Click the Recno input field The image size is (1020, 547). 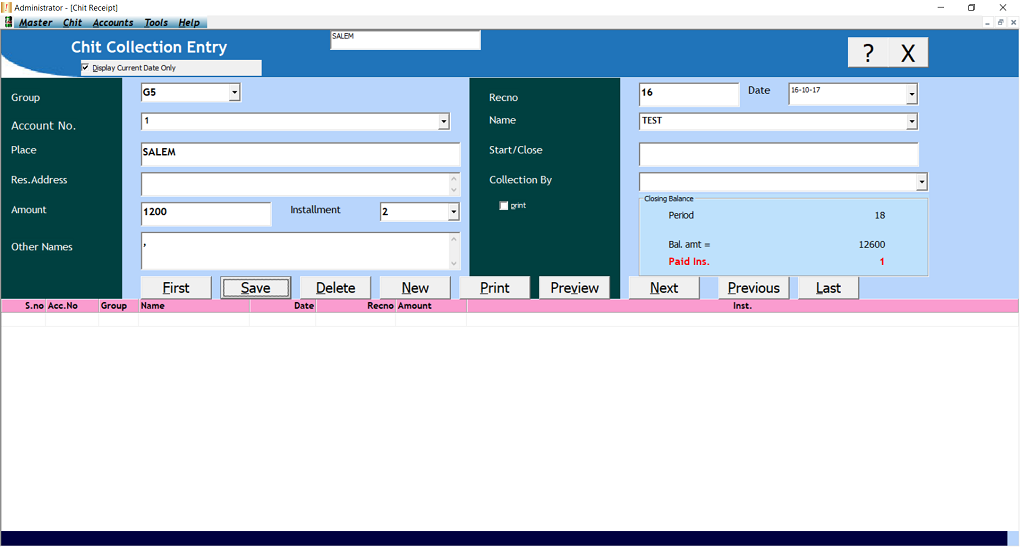(x=688, y=94)
